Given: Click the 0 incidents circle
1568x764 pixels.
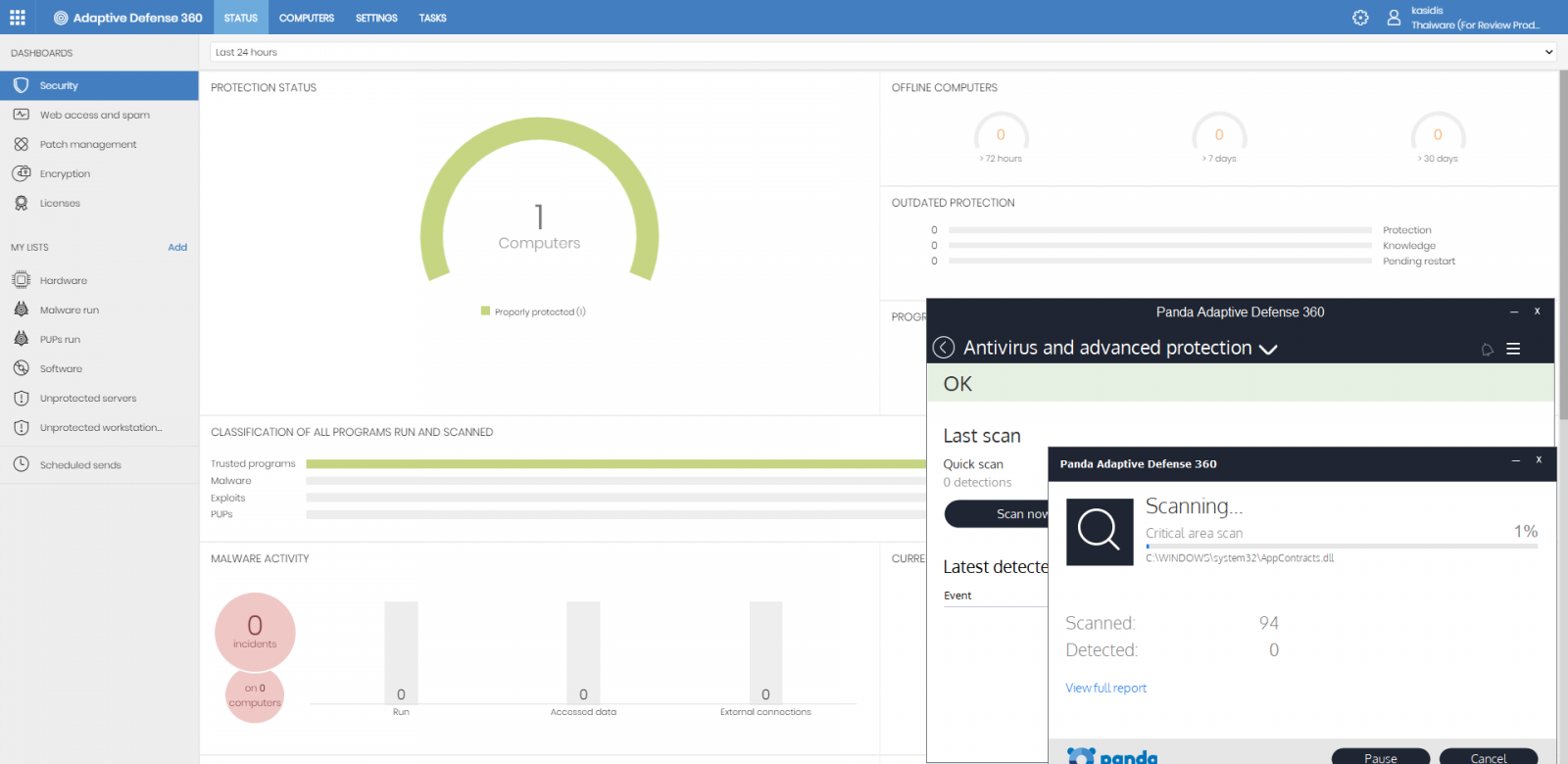Looking at the screenshot, I should point(255,632).
